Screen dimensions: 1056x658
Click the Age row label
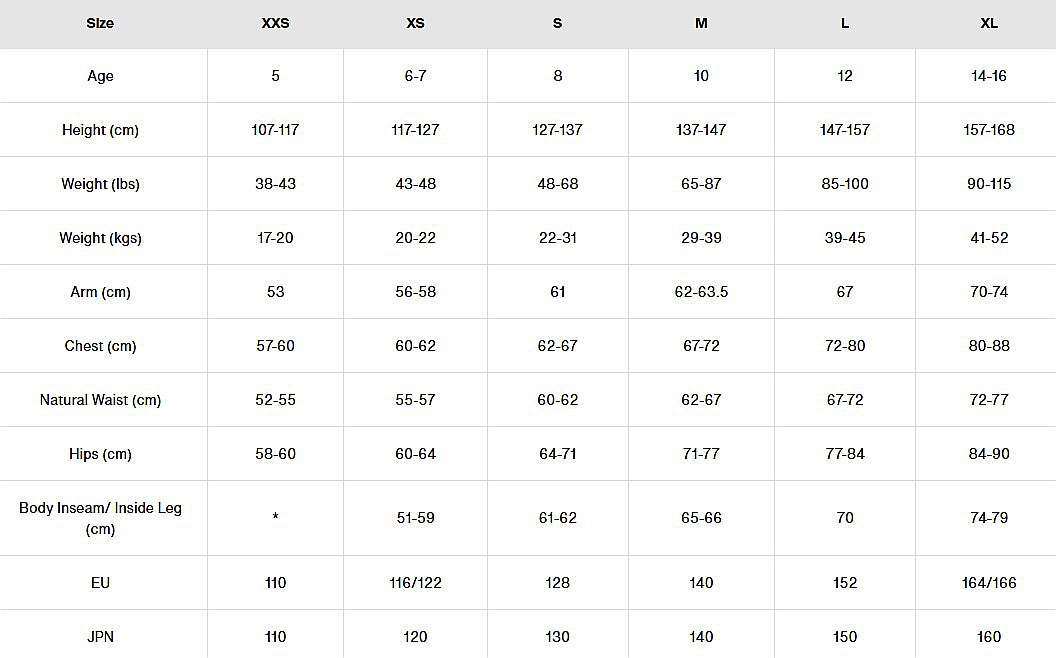point(100,76)
